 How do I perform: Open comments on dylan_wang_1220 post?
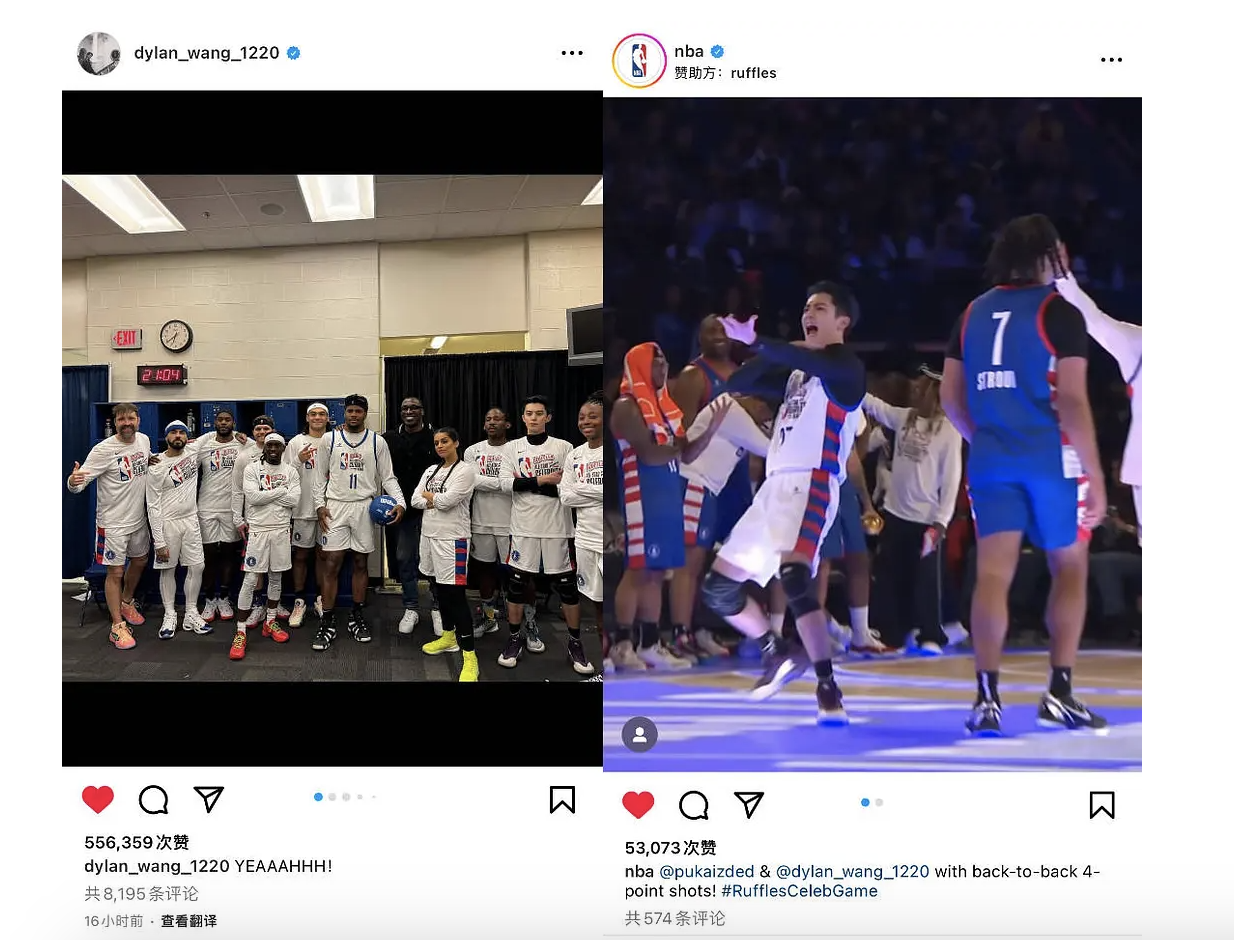(x=153, y=799)
